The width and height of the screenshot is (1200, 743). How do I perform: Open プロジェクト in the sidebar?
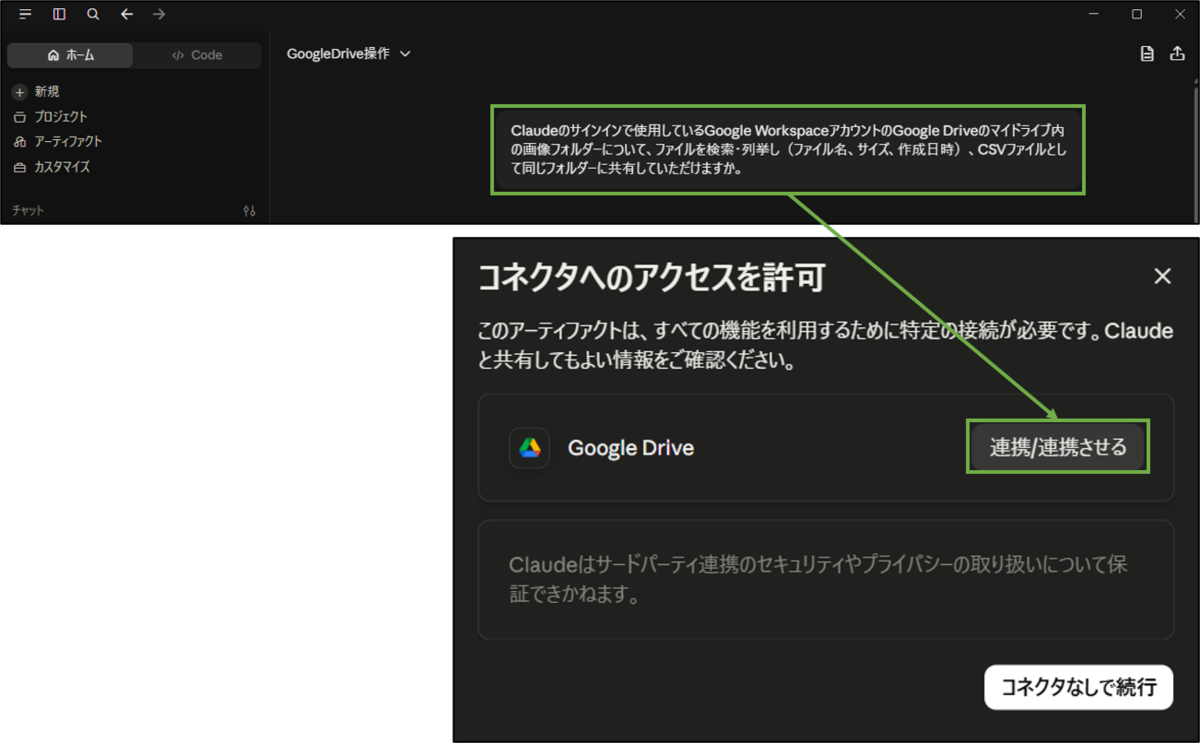point(50,117)
